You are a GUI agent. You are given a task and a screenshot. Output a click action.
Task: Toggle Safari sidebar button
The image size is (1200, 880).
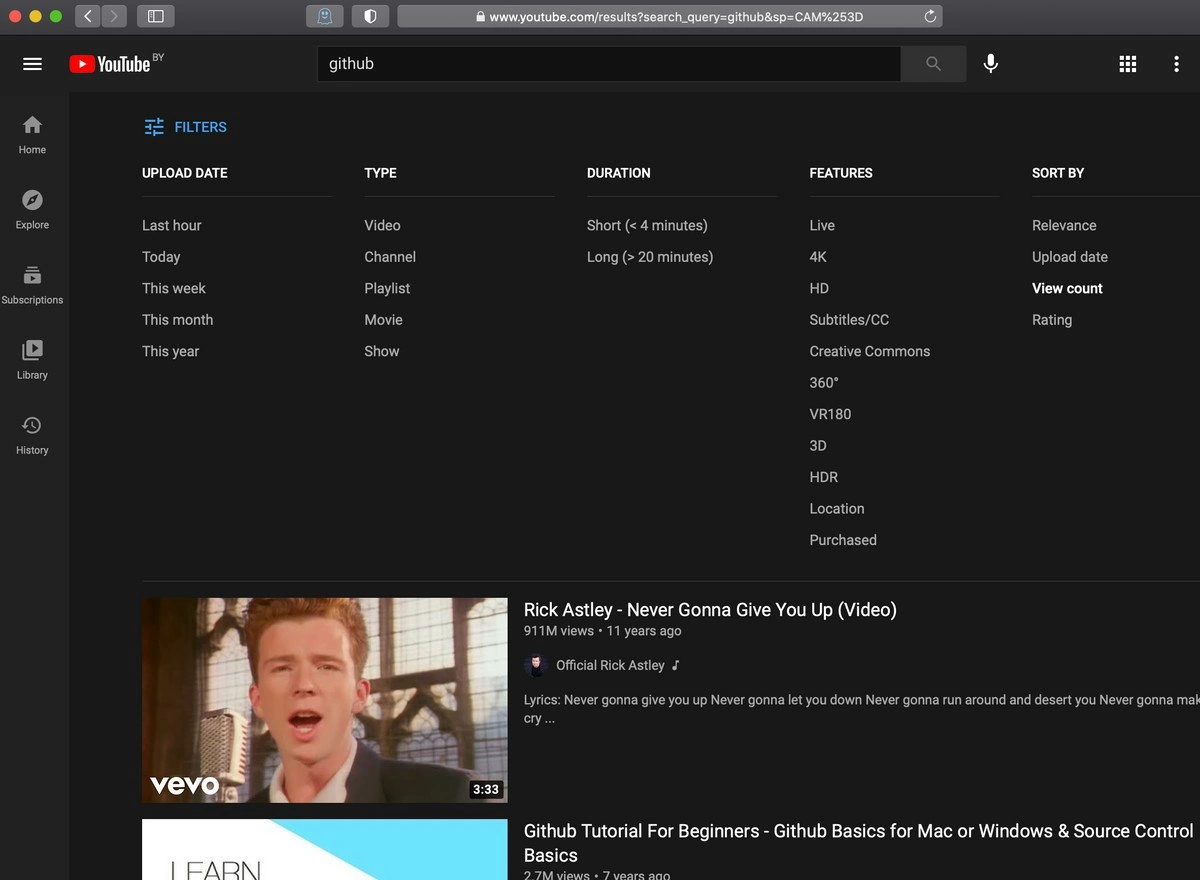tap(155, 16)
